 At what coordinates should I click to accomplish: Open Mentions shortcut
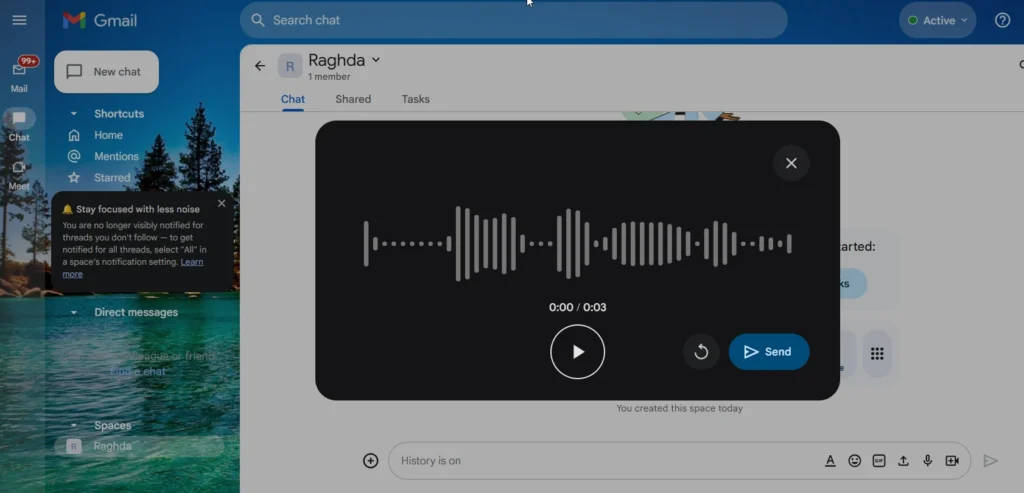116,156
